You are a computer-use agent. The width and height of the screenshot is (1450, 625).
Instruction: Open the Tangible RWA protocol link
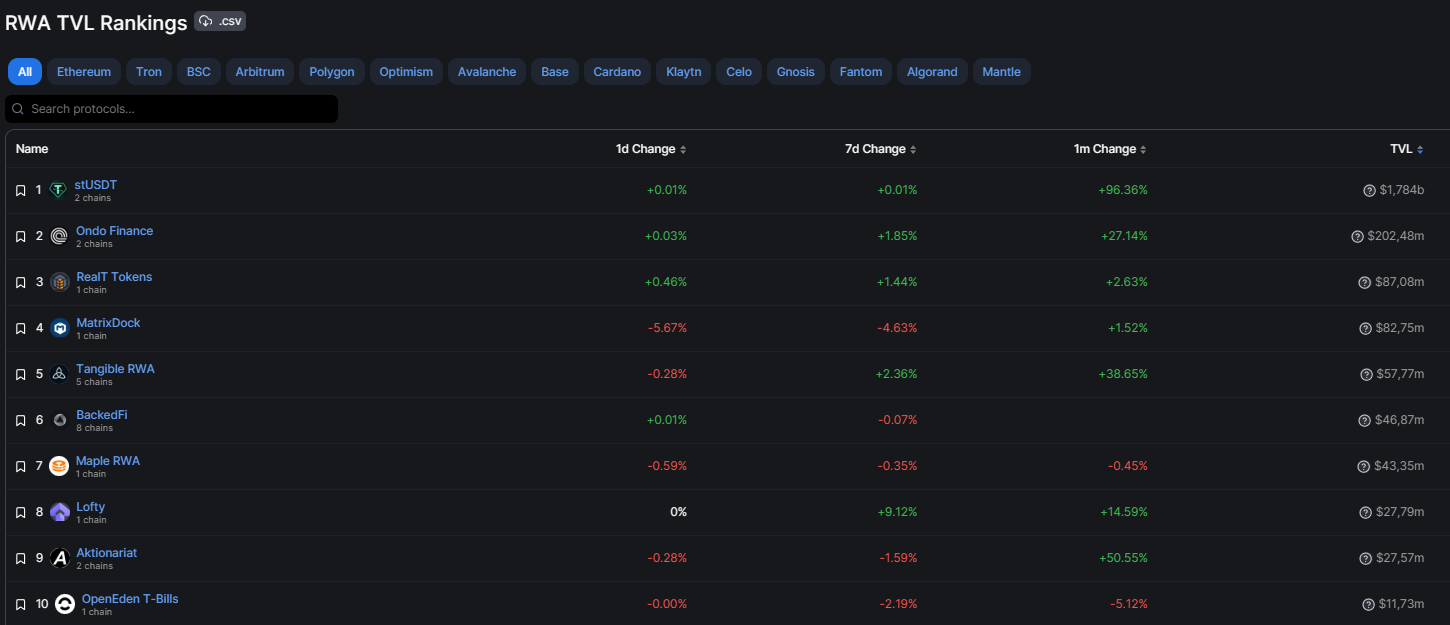pyautogui.click(x=115, y=369)
